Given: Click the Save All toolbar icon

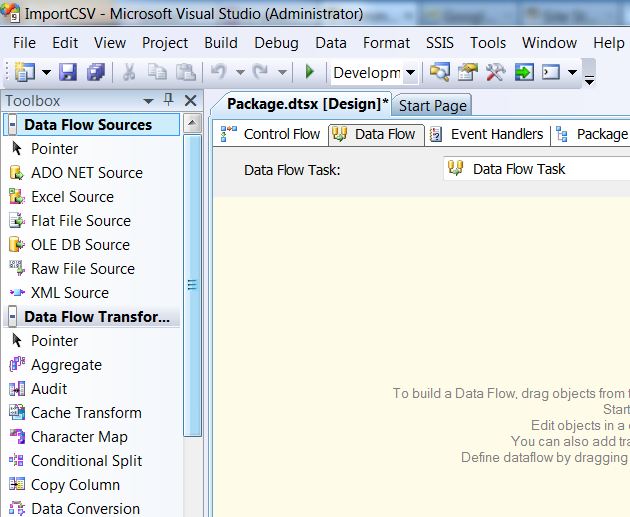Looking at the screenshot, I should (x=96, y=72).
